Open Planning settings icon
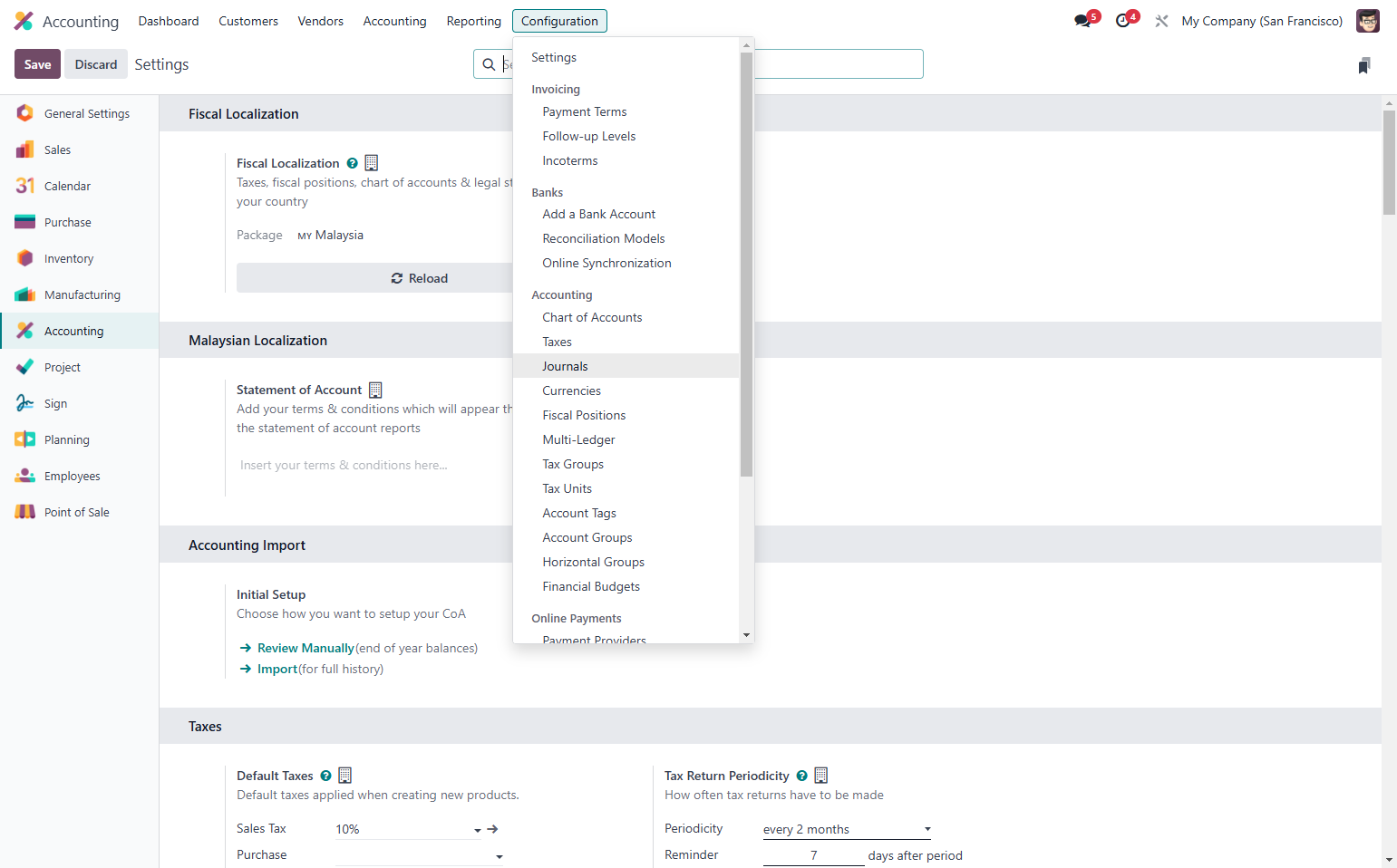The width and height of the screenshot is (1397, 868). (25, 439)
